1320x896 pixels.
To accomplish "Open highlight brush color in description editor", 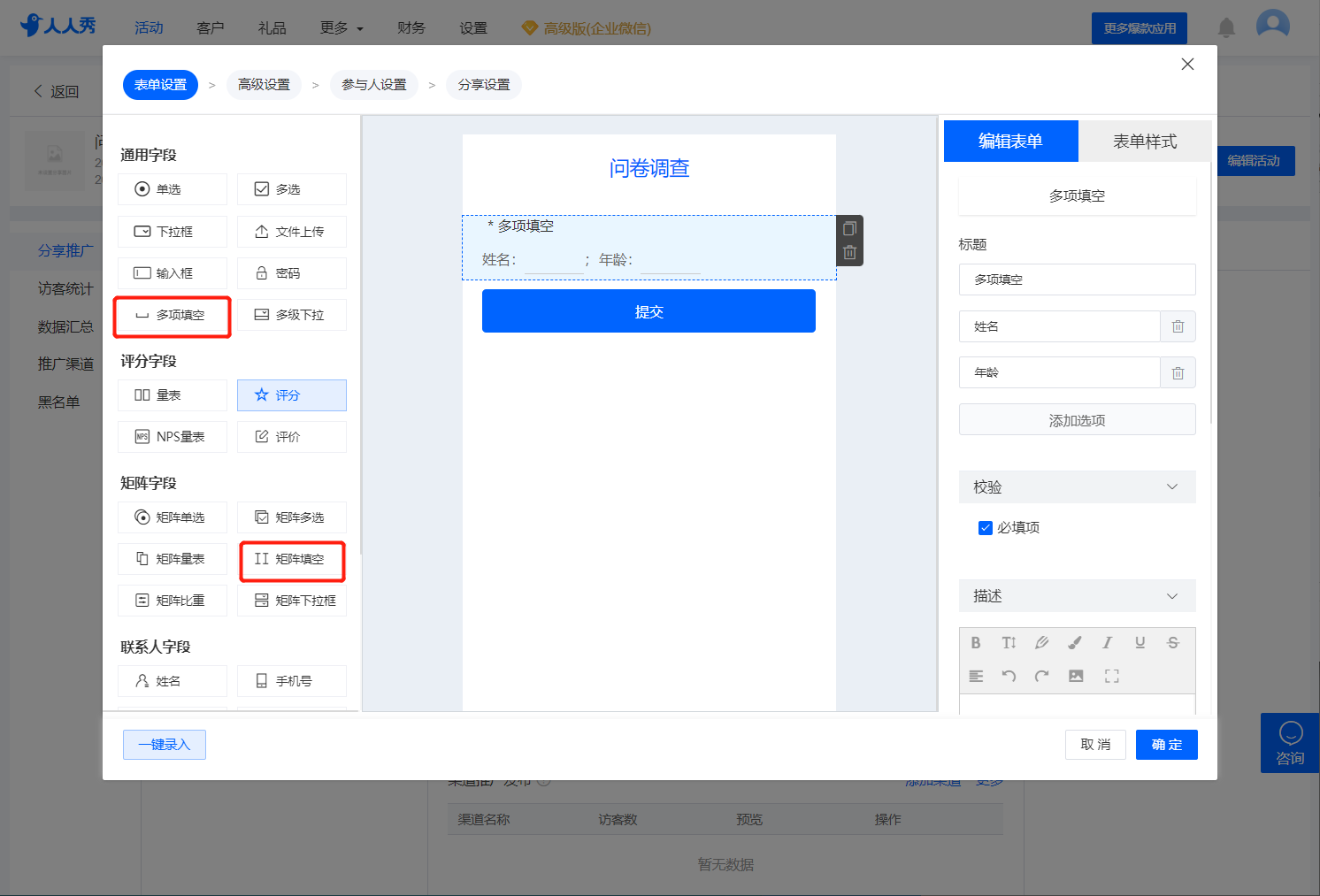I will coord(1074,643).
